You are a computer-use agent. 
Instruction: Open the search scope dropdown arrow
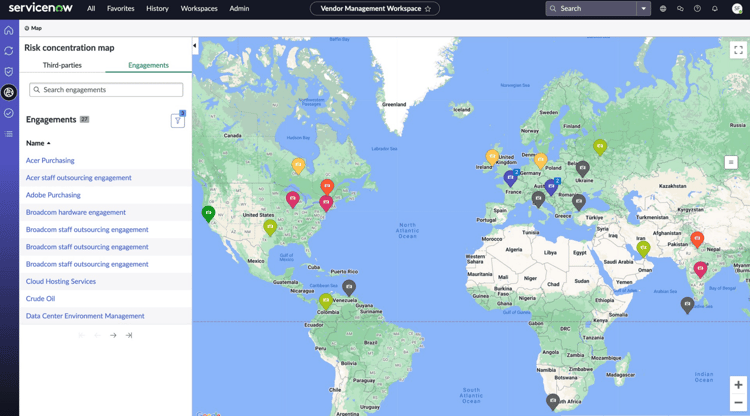tap(643, 9)
